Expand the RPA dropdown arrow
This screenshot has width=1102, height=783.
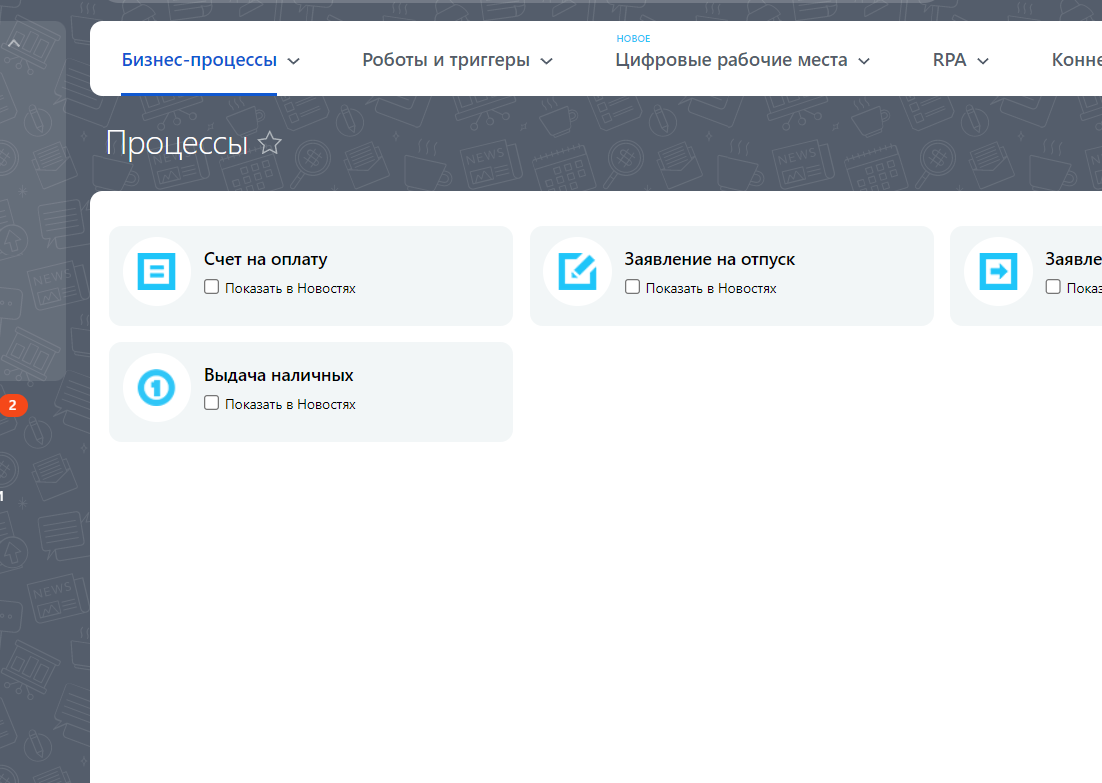(x=983, y=61)
